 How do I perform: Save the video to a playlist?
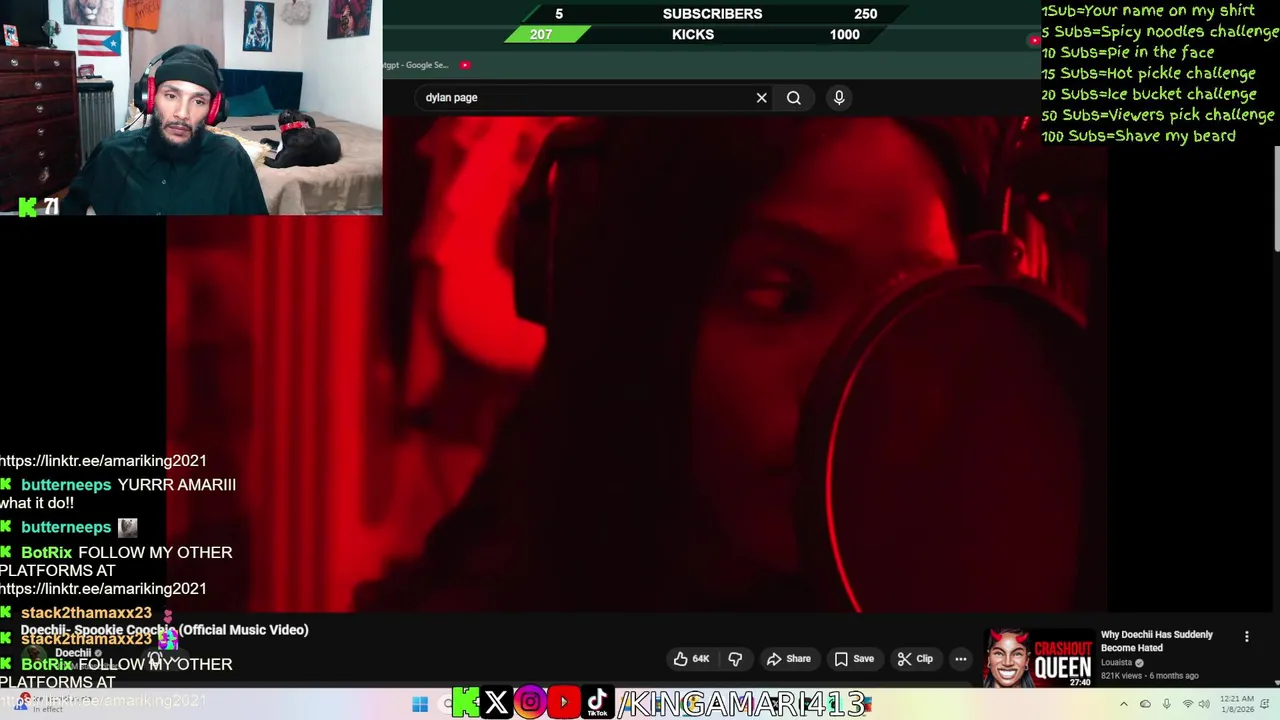click(854, 659)
